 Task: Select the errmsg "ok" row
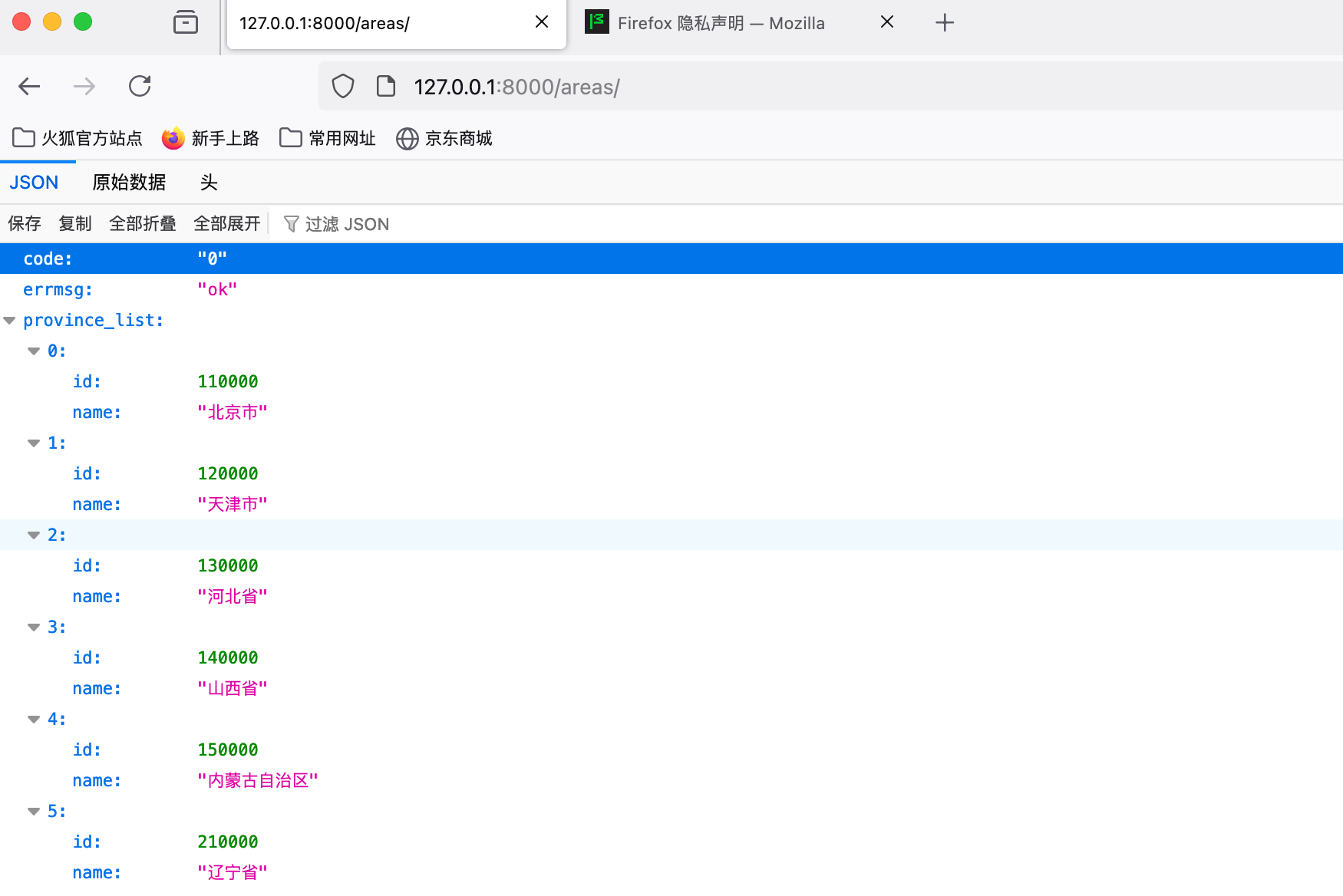[x=671, y=289]
